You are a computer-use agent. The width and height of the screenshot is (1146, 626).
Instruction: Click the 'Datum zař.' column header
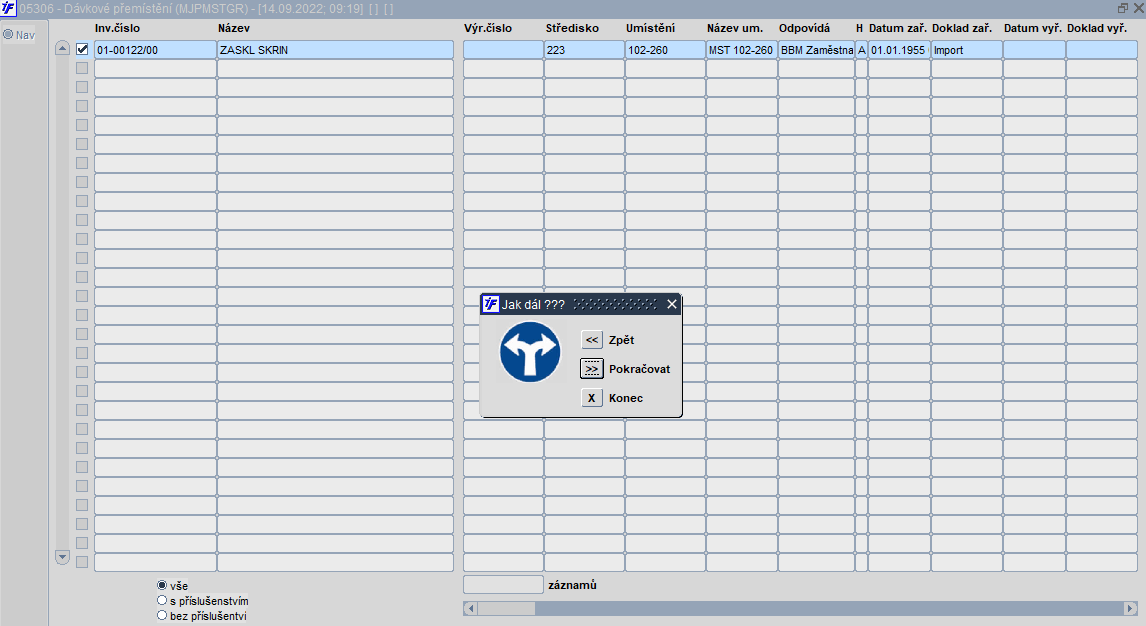[898, 28]
